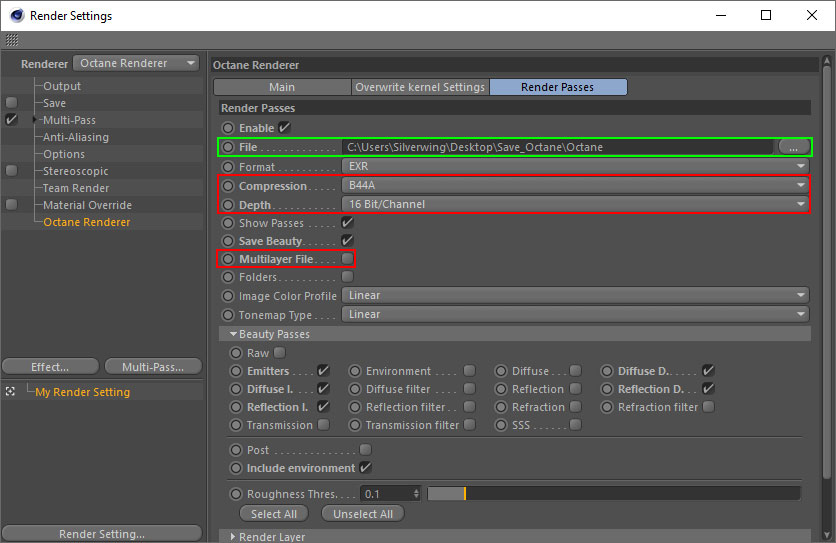The height and width of the screenshot is (543, 836).
Task: Click the Cinema 4D application logo icon
Action: (17, 15)
